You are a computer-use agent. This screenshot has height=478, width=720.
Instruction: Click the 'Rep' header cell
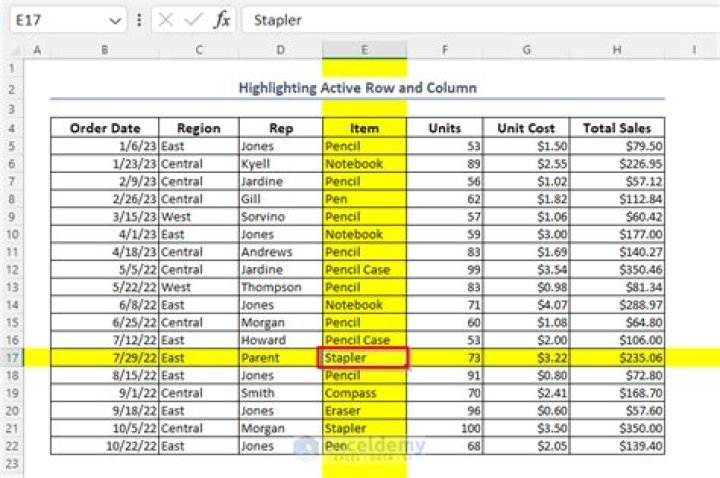[281, 128]
